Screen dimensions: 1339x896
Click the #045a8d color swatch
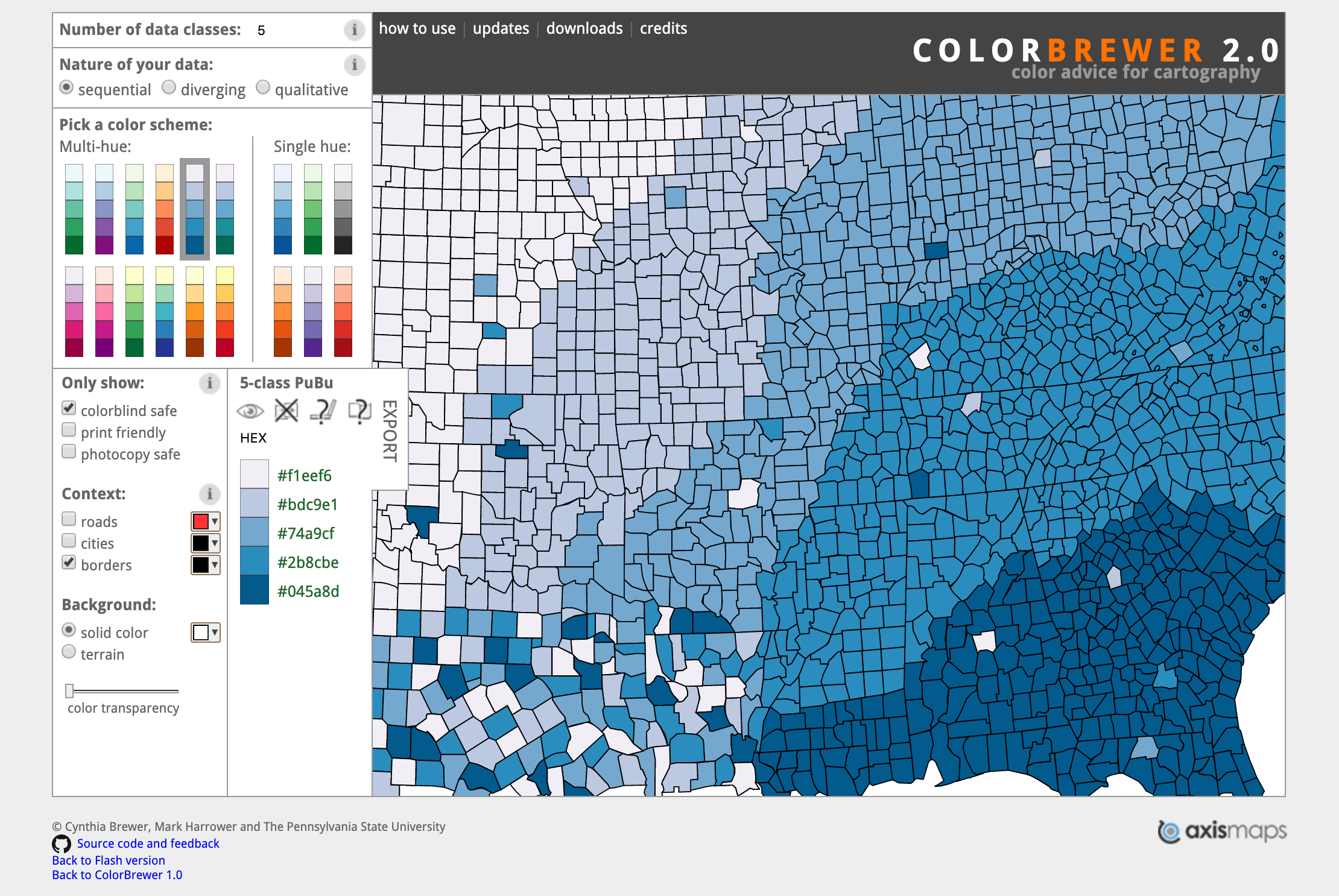tap(255, 590)
